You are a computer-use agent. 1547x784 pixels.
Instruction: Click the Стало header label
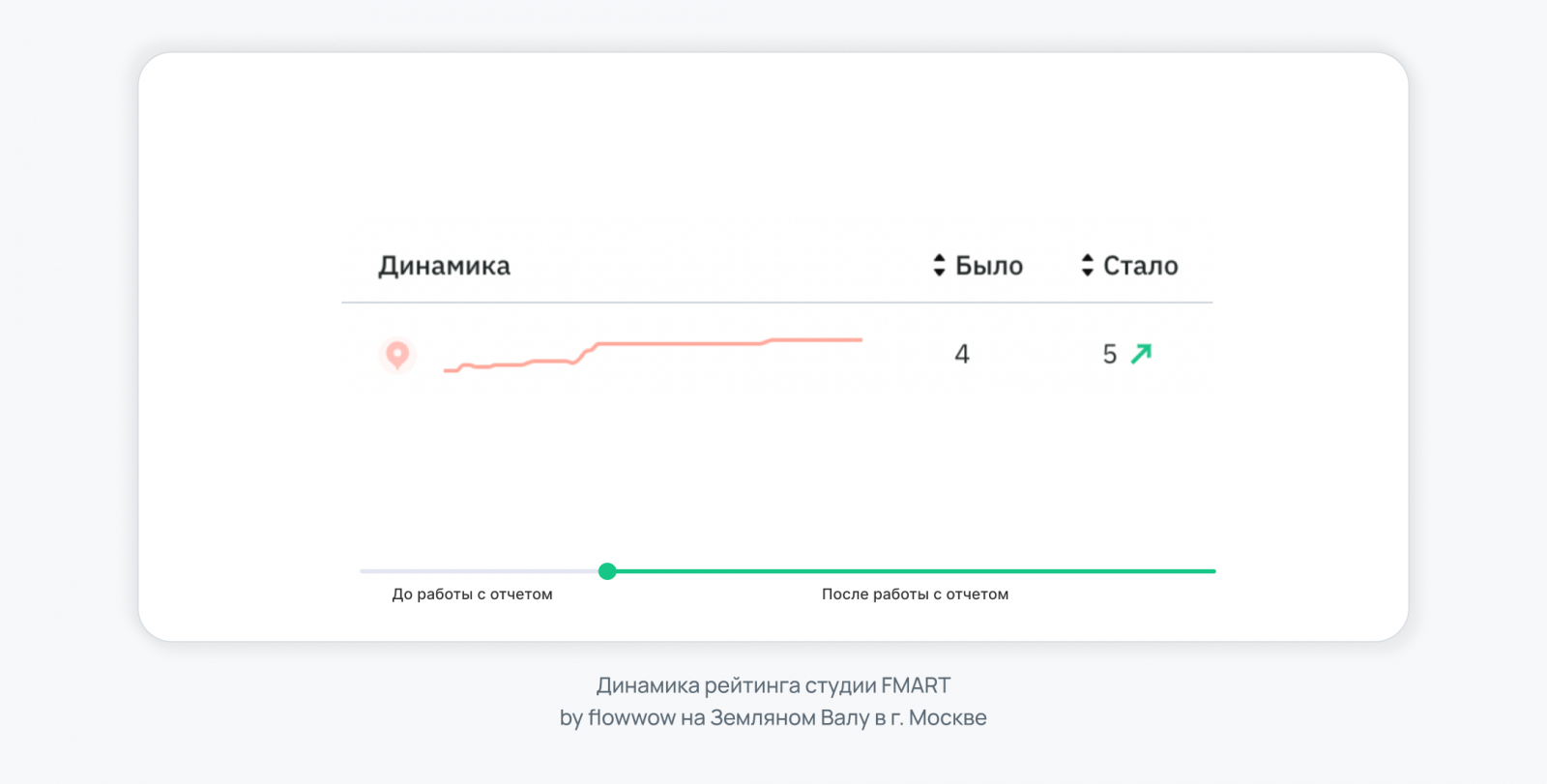[1141, 266]
